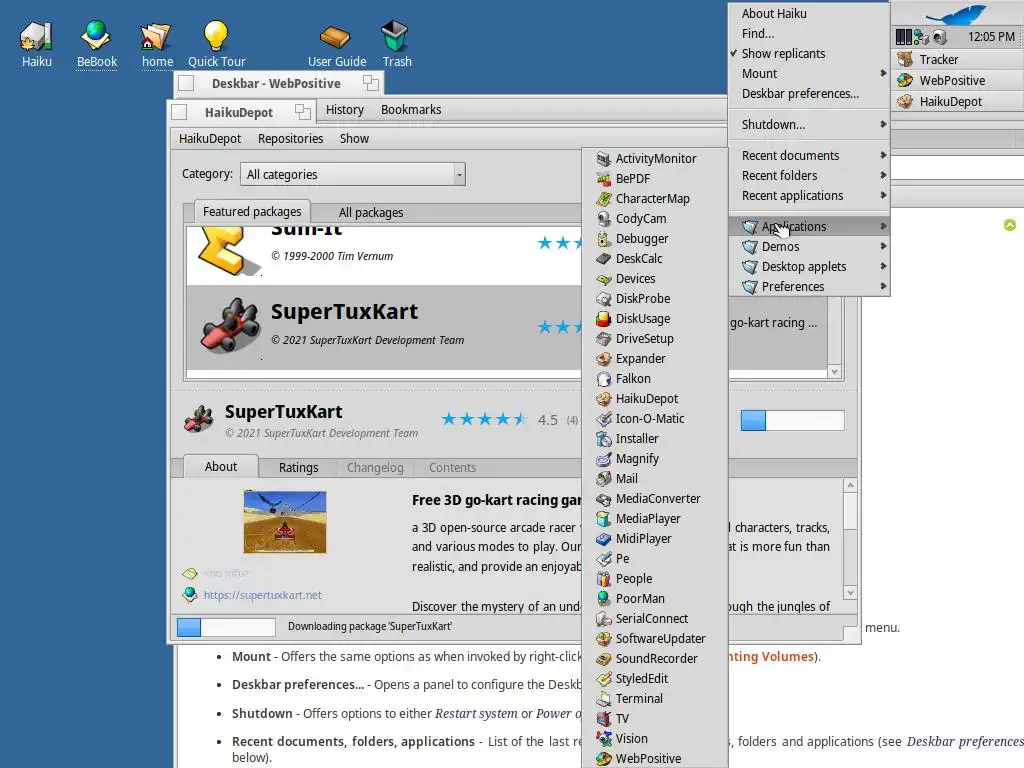Launch Mail from the Applications list
Image resolution: width=1024 pixels, height=768 pixels.
[654, 479]
